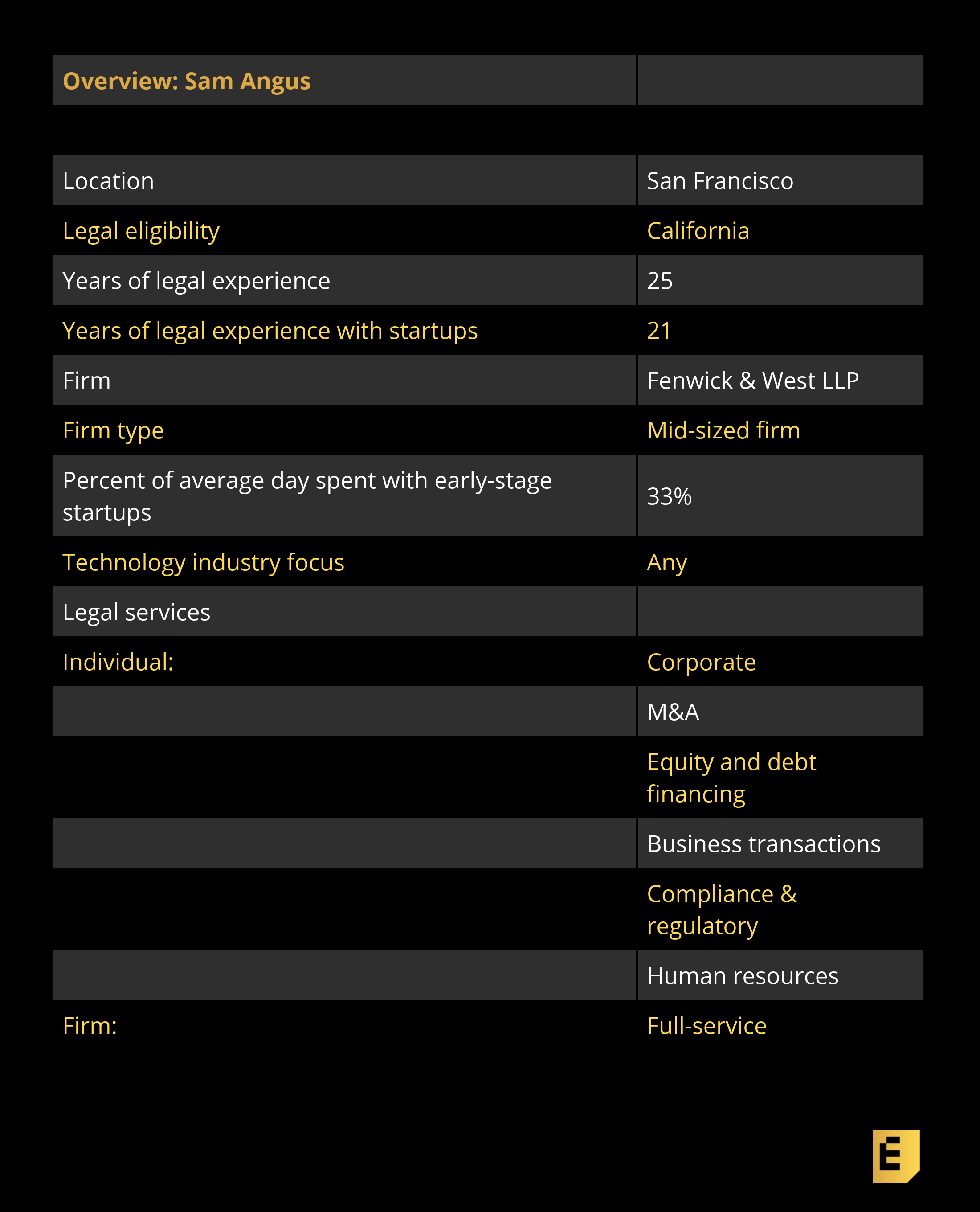This screenshot has height=1212, width=980.
Task: Click the Technology industry focus label
Action: (203, 562)
